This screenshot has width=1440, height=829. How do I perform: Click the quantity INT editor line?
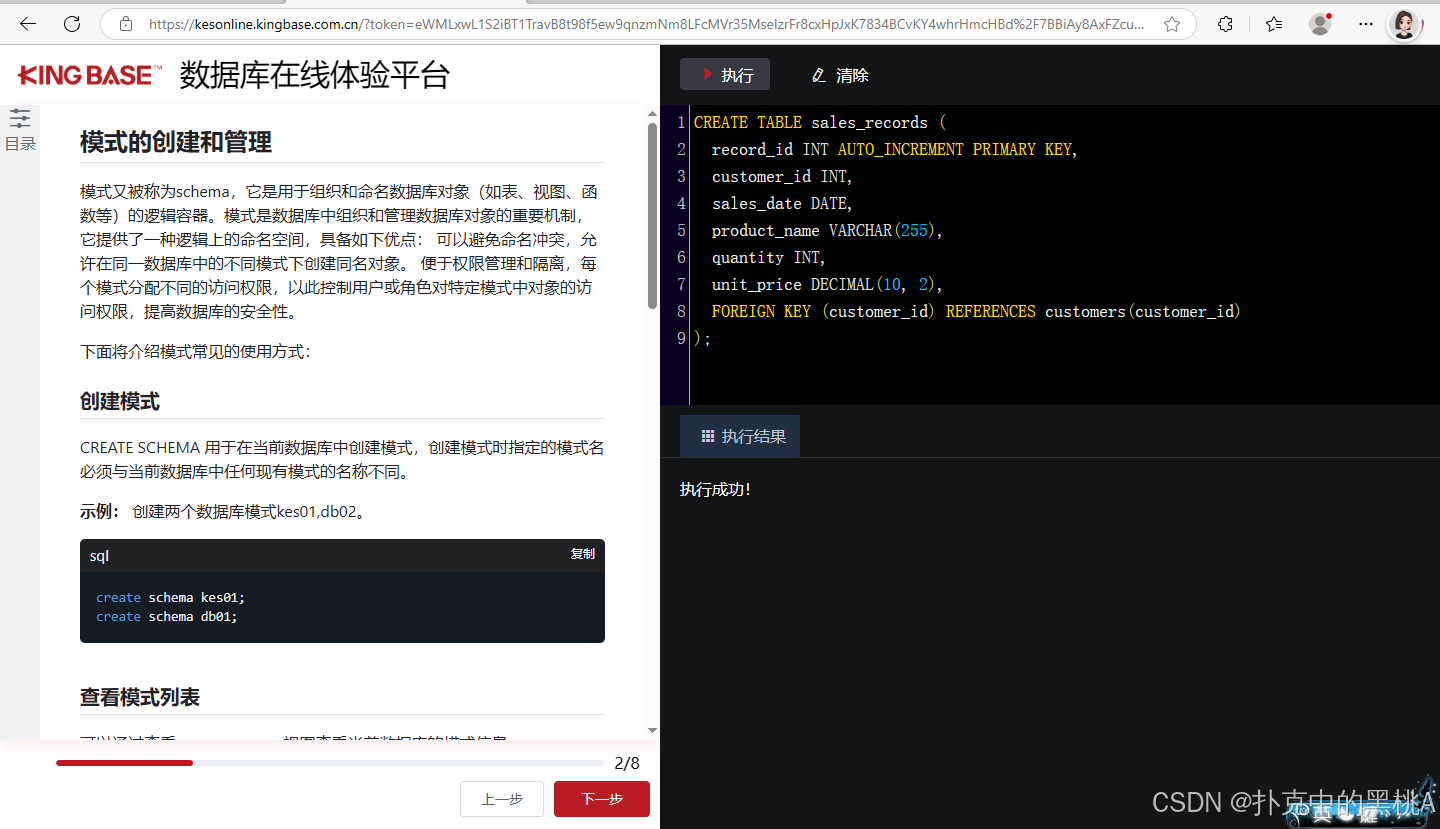[768, 258]
